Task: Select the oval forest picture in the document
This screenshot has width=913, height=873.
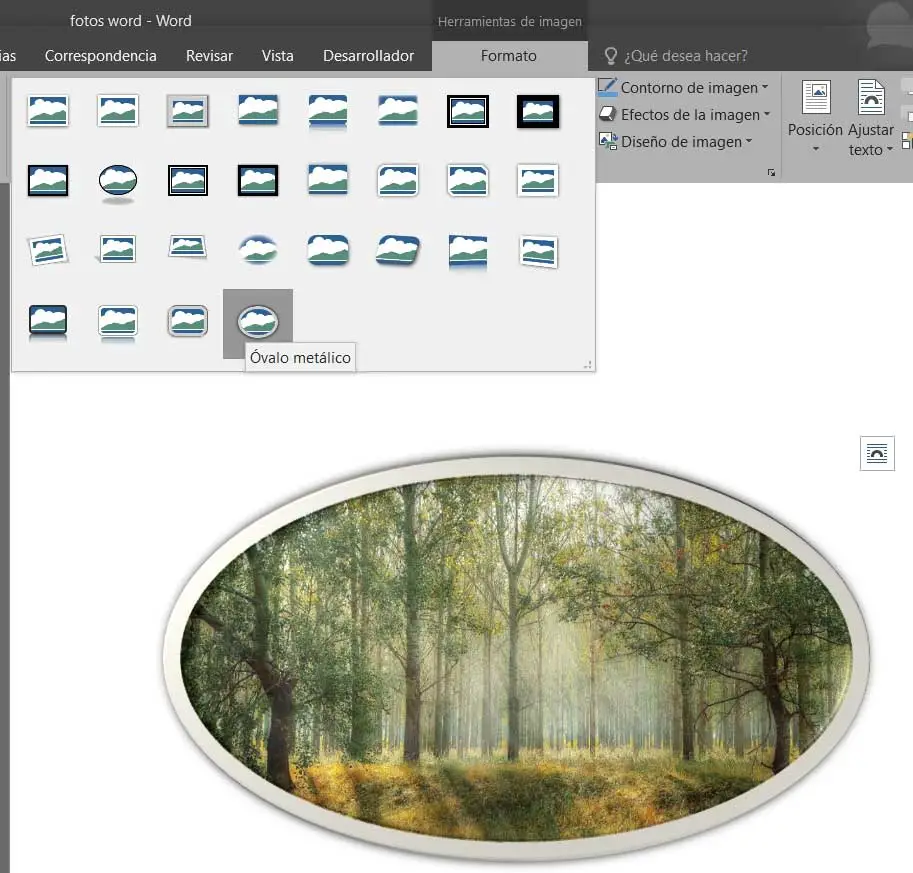Action: pos(516,657)
